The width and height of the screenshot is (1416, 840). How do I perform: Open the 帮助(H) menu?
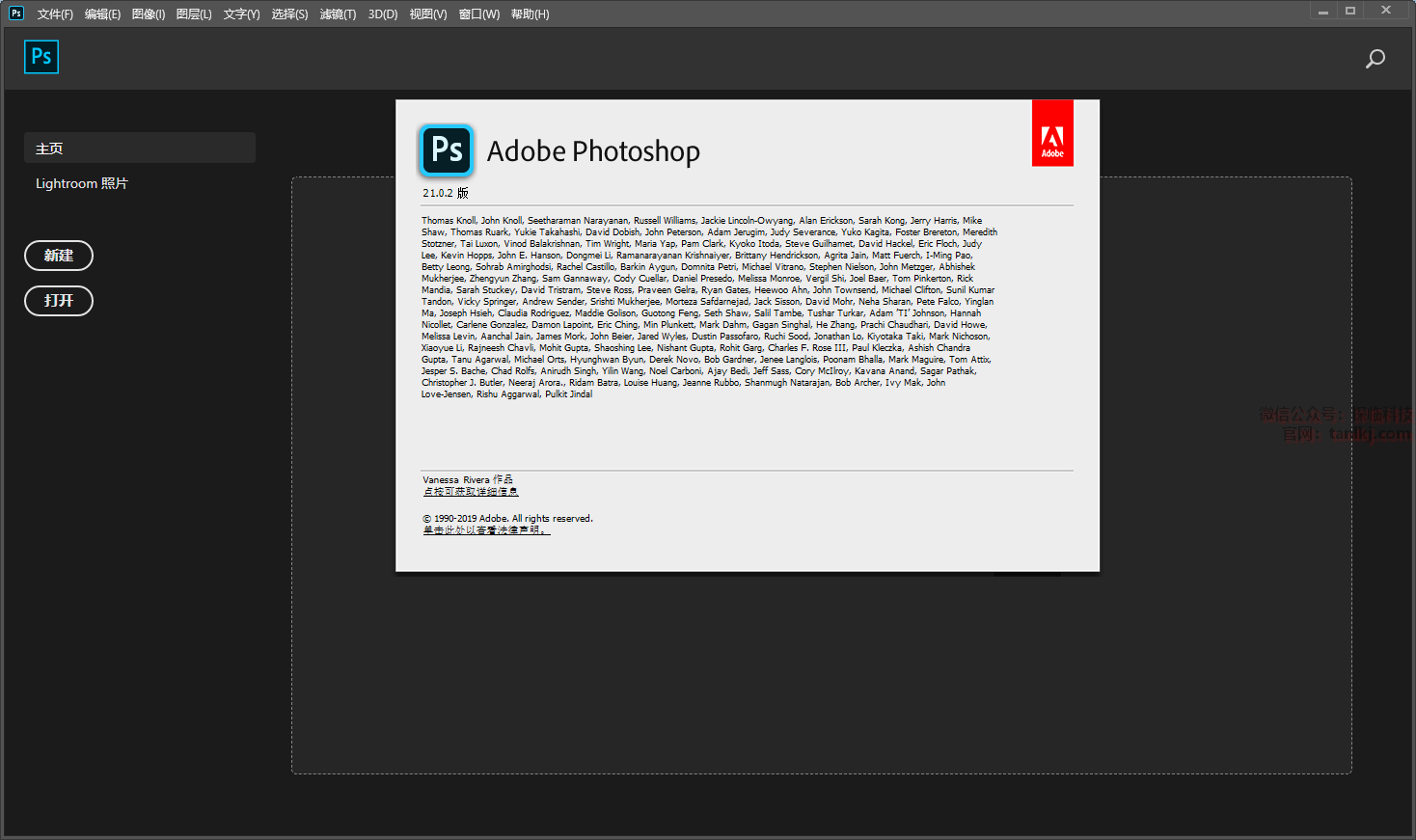[x=530, y=14]
